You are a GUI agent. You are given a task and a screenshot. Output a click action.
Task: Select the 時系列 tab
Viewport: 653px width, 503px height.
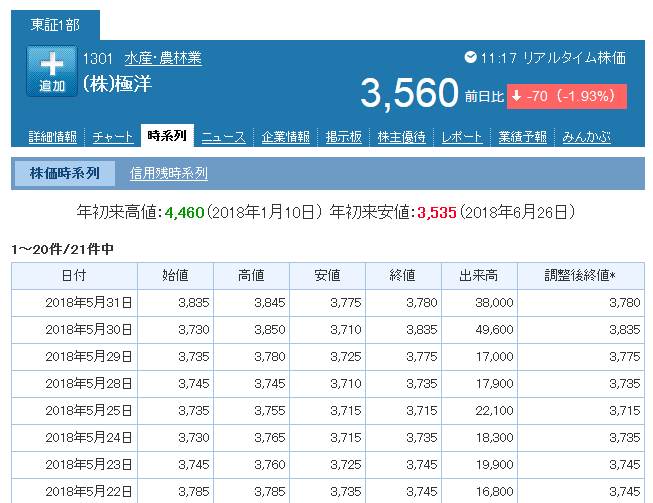(167, 136)
